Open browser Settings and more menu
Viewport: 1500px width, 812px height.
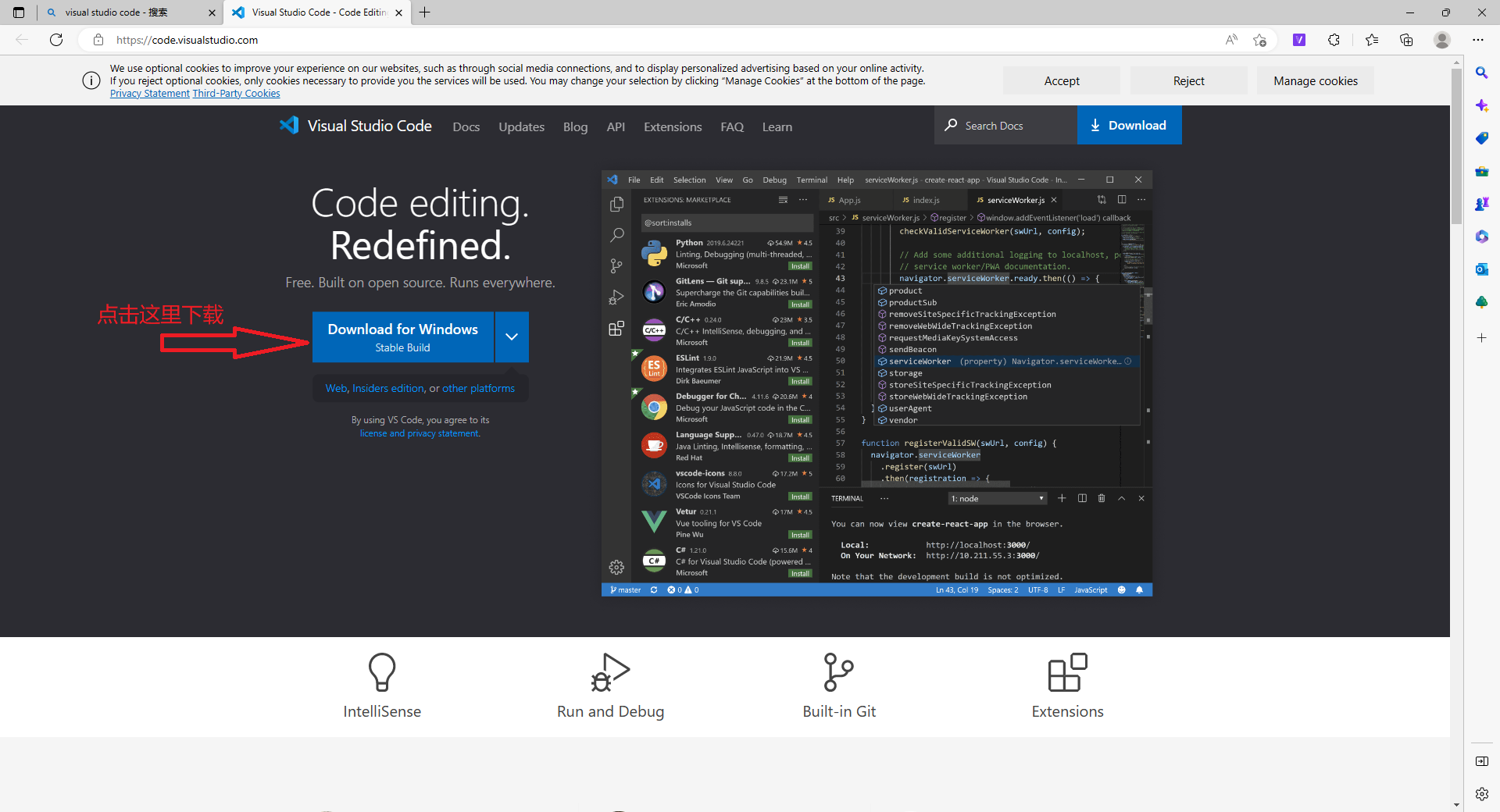(x=1478, y=40)
